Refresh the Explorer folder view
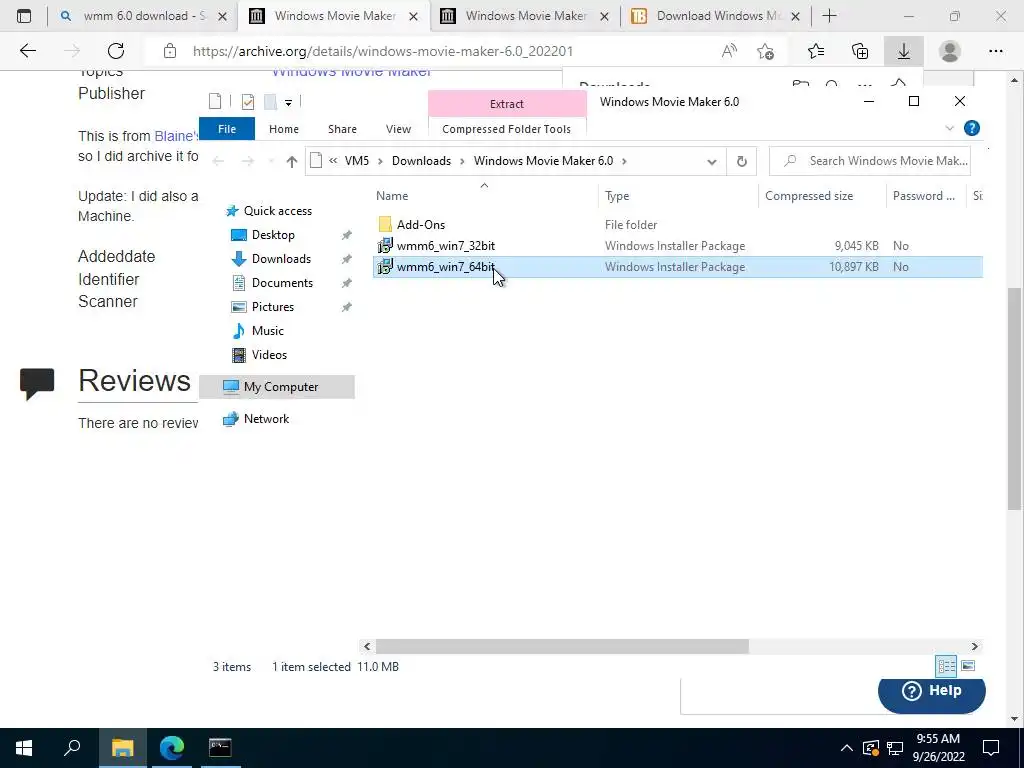The image size is (1024, 768). [x=741, y=161]
